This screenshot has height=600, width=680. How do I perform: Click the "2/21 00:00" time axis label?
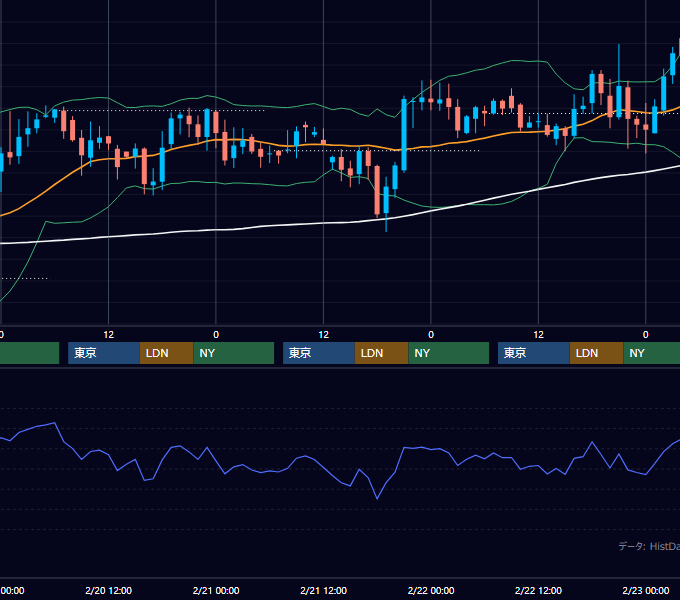[216, 590]
